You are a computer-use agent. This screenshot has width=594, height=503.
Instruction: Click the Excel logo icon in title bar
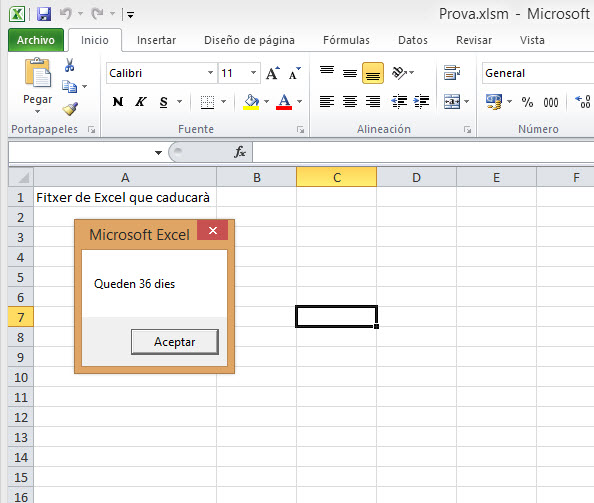17,14
